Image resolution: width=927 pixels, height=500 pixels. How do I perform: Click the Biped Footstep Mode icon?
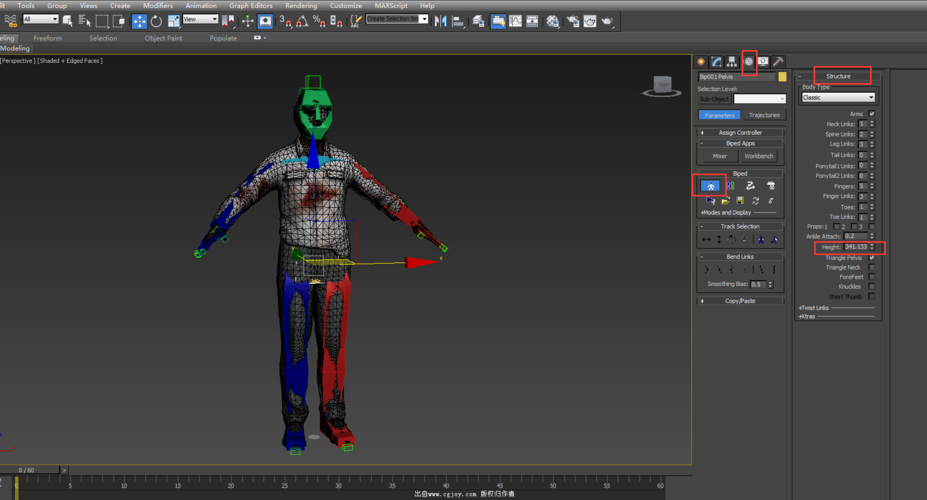pos(730,186)
